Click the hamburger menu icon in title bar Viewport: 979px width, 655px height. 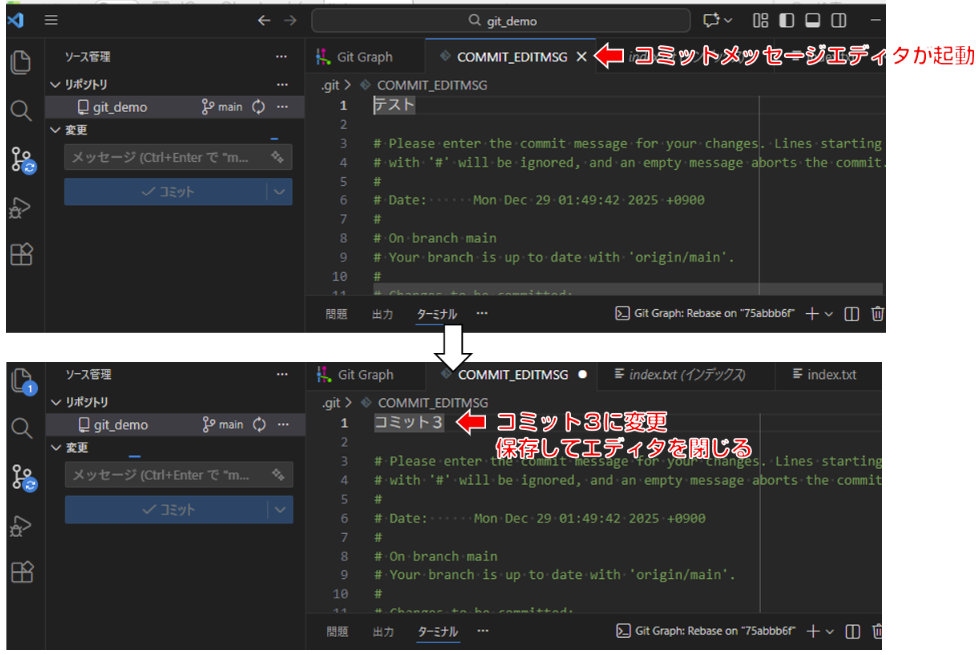[51, 20]
